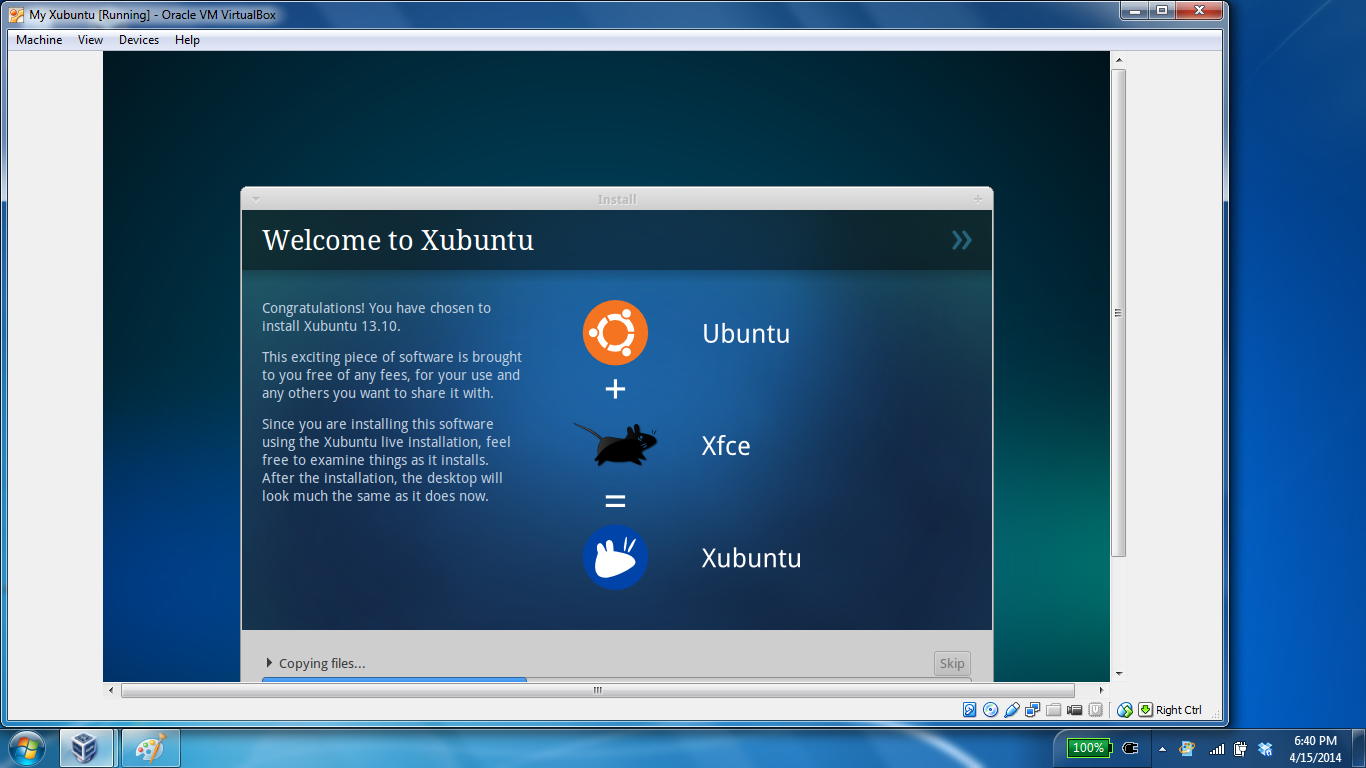
Task: Click the scroll left arrow of VM view
Action: point(111,690)
